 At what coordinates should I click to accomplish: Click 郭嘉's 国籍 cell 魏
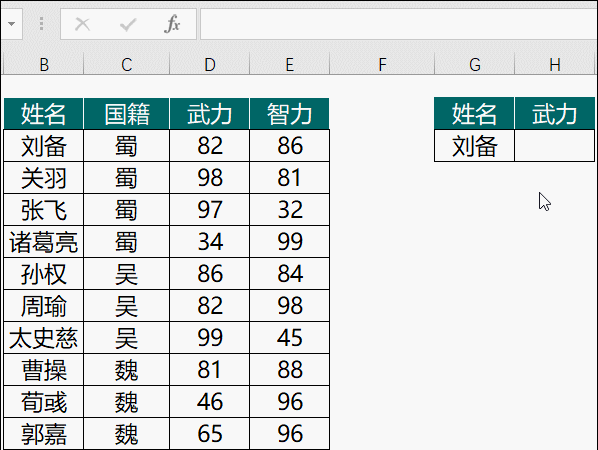(126, 434)
